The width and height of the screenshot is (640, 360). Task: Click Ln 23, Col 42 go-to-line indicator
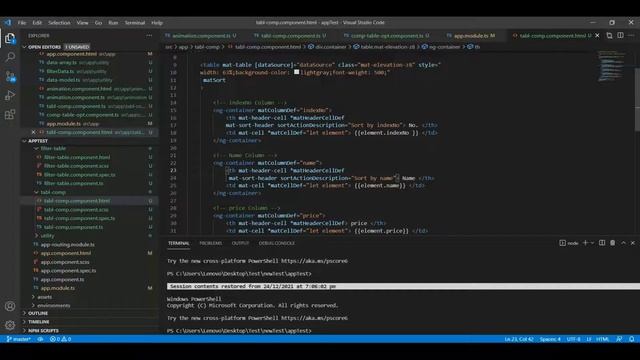click(519, 339)
